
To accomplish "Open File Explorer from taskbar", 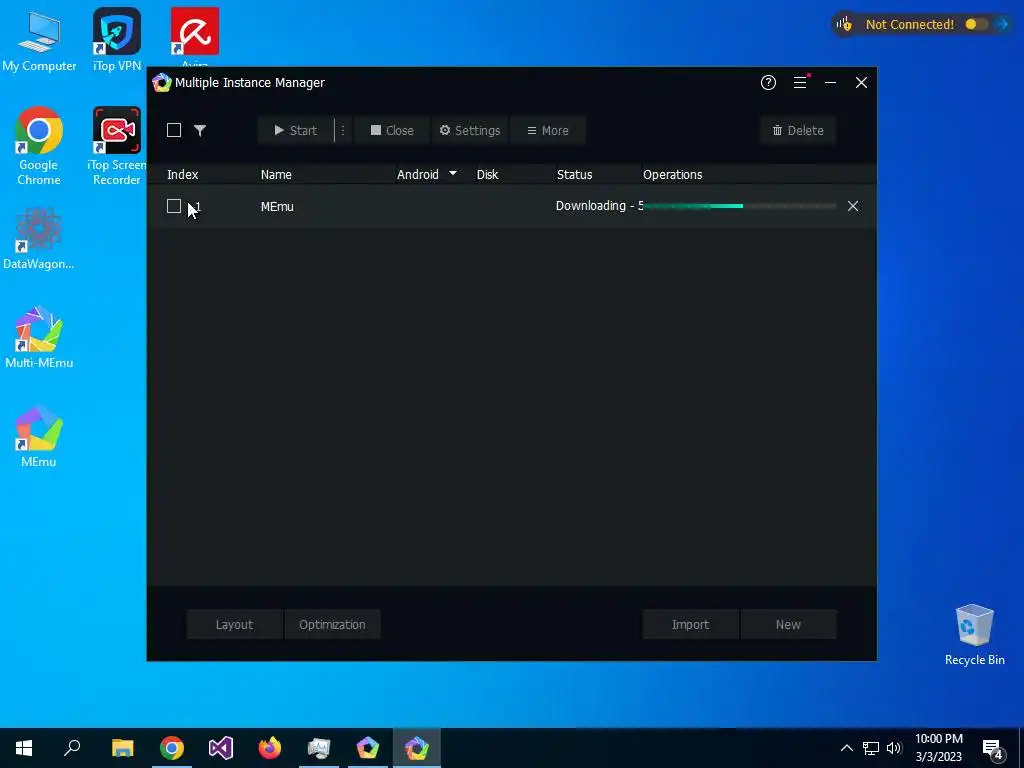I will [x=123, y=748].
